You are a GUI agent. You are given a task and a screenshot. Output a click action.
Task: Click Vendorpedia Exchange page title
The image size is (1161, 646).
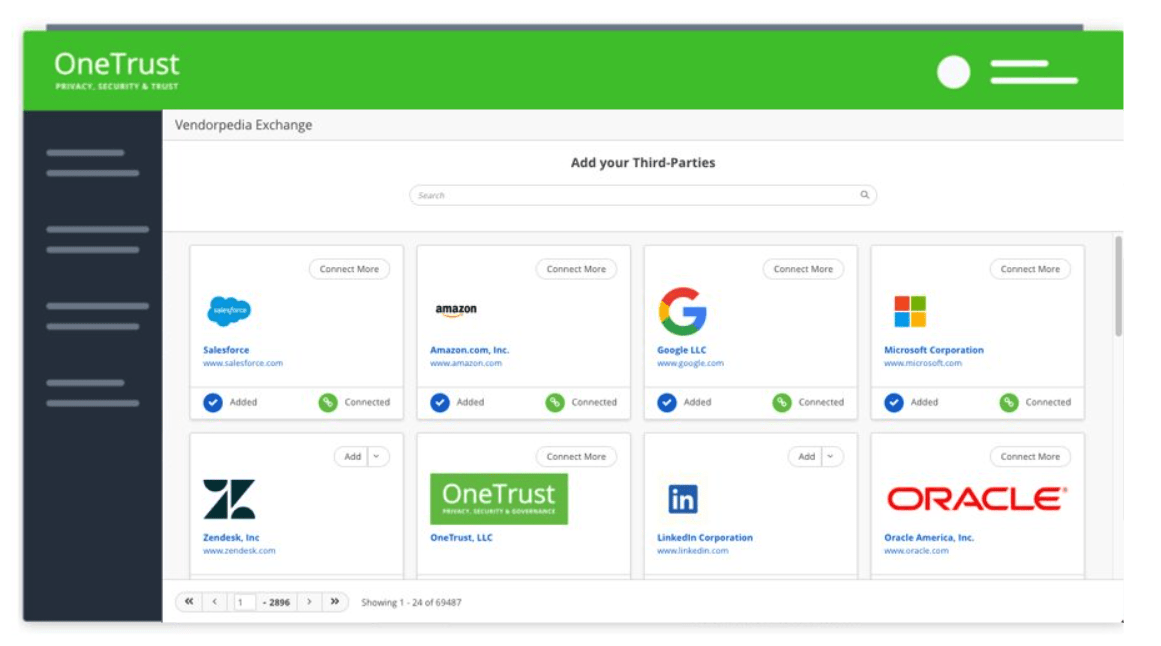coord(243,124)
